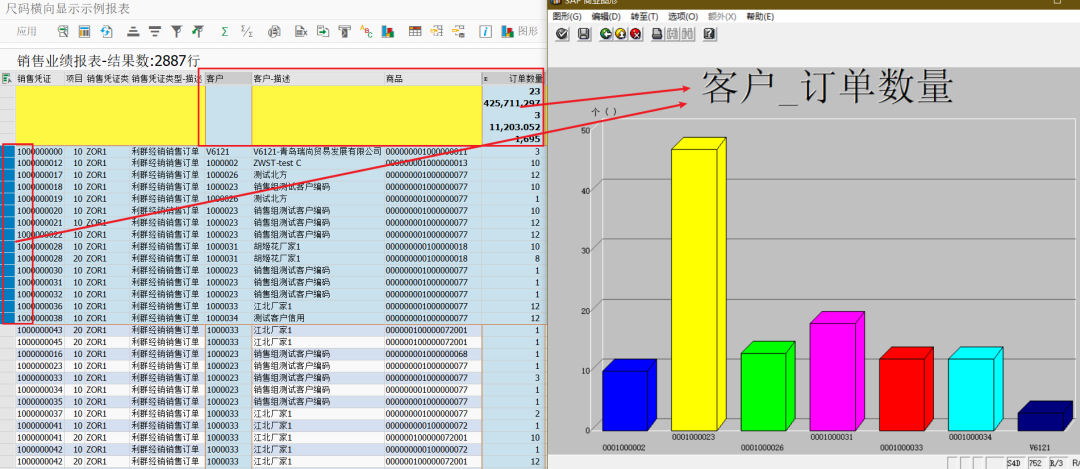Image resolution: width=1080 pixels, height=469 pixels.
Task: Select row marker for voucher 1000000038
Action: coord(8,317)
